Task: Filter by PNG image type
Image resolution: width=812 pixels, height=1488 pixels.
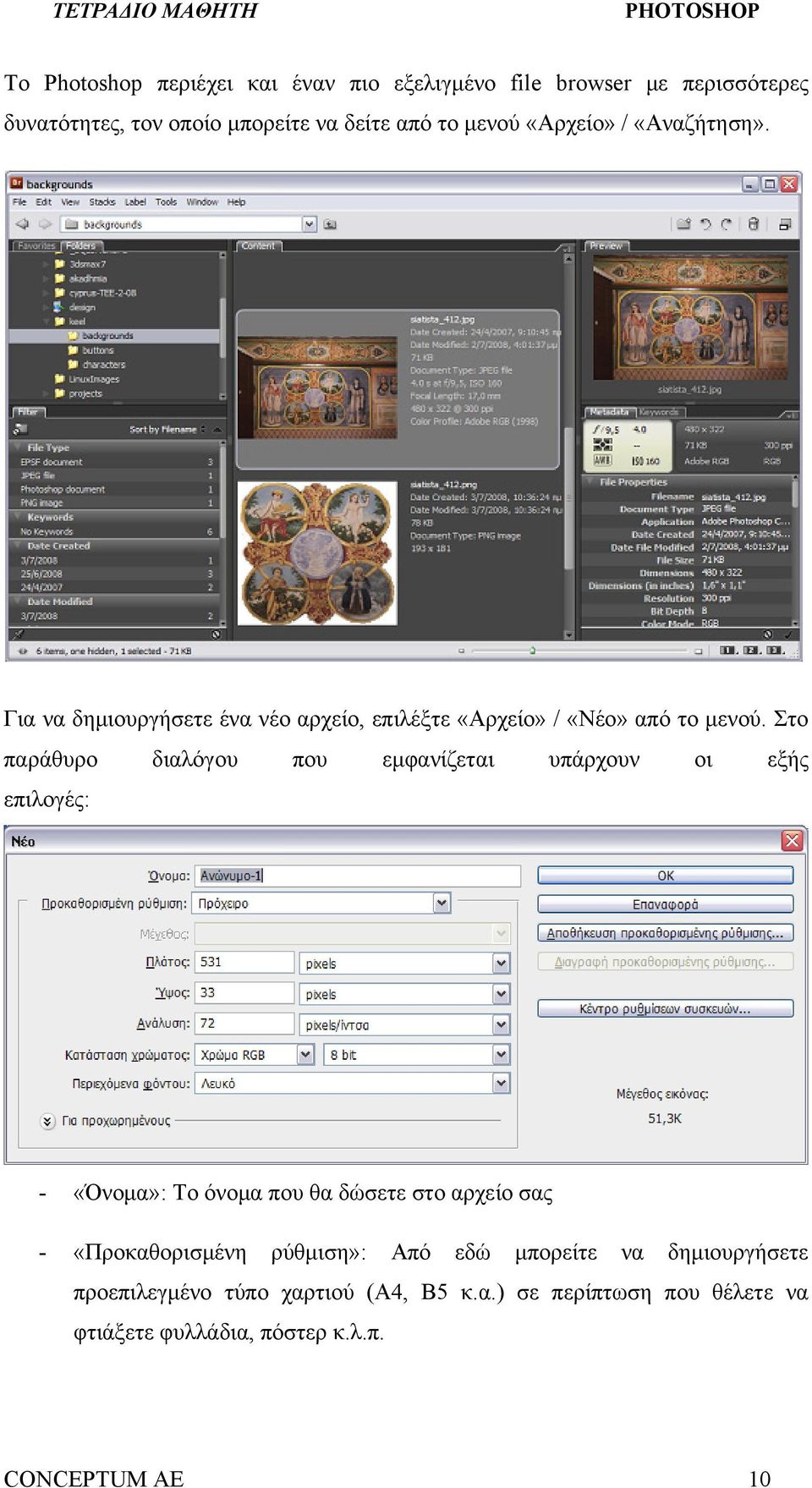Action: (116, 502)
